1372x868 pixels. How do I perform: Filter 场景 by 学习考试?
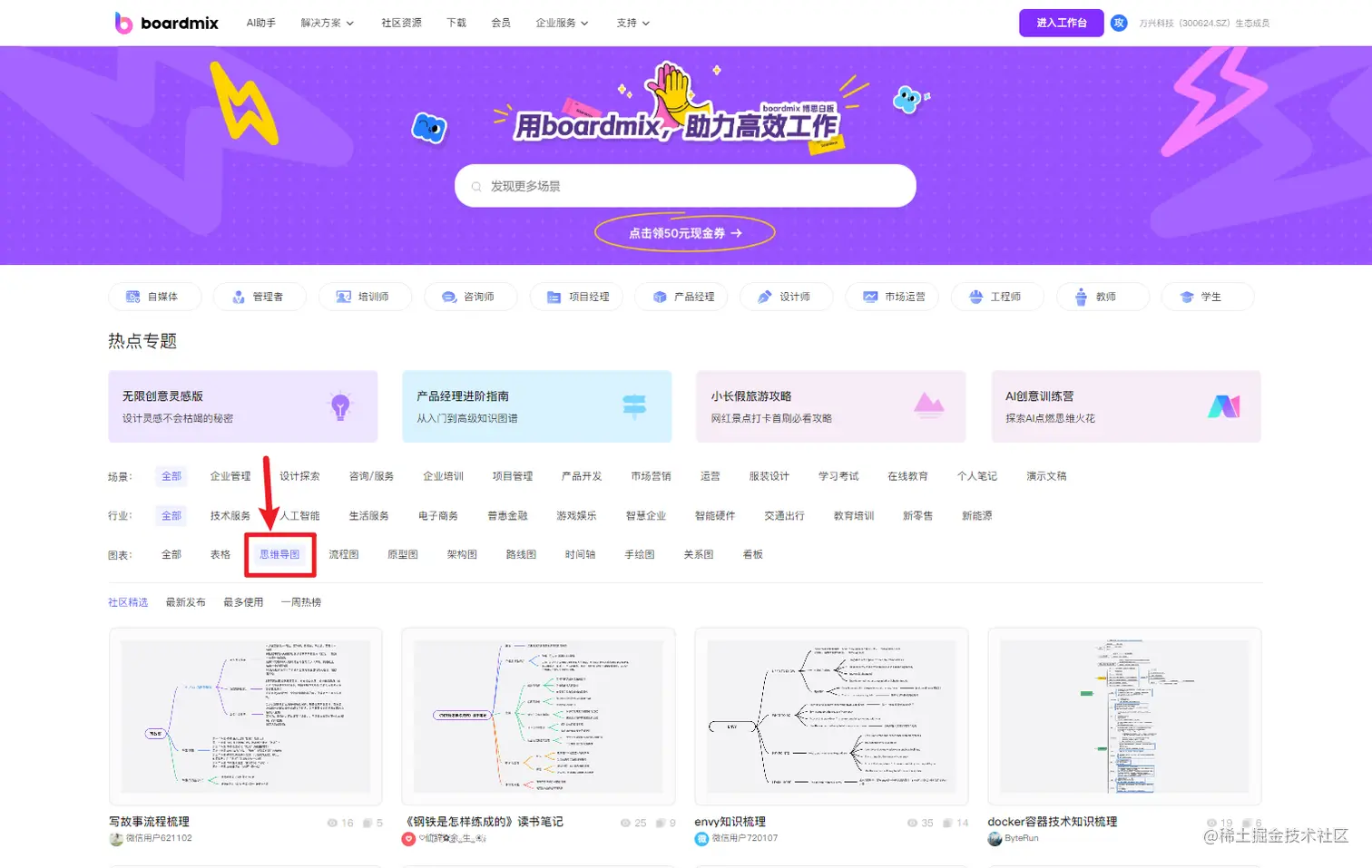[838, 476]
